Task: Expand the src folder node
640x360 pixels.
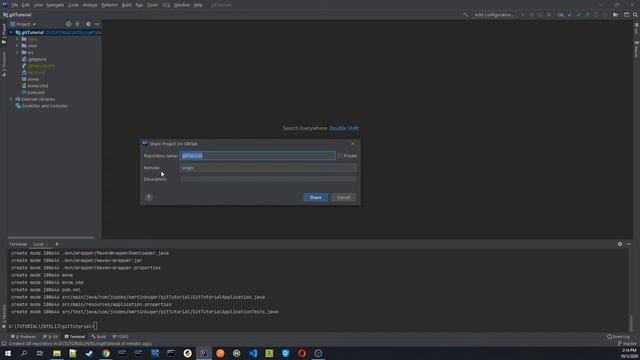Action: (x=18, y=52)
